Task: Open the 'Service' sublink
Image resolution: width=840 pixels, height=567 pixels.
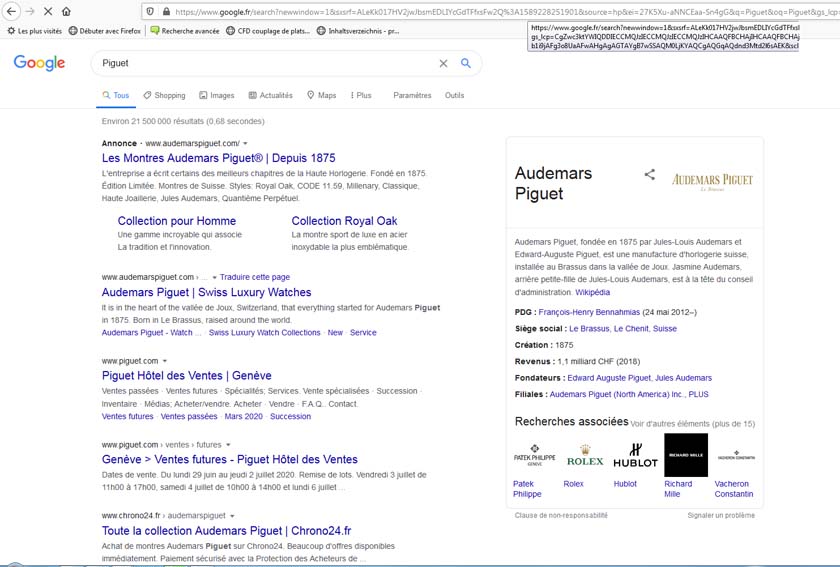Action: (x=363, y=333)
